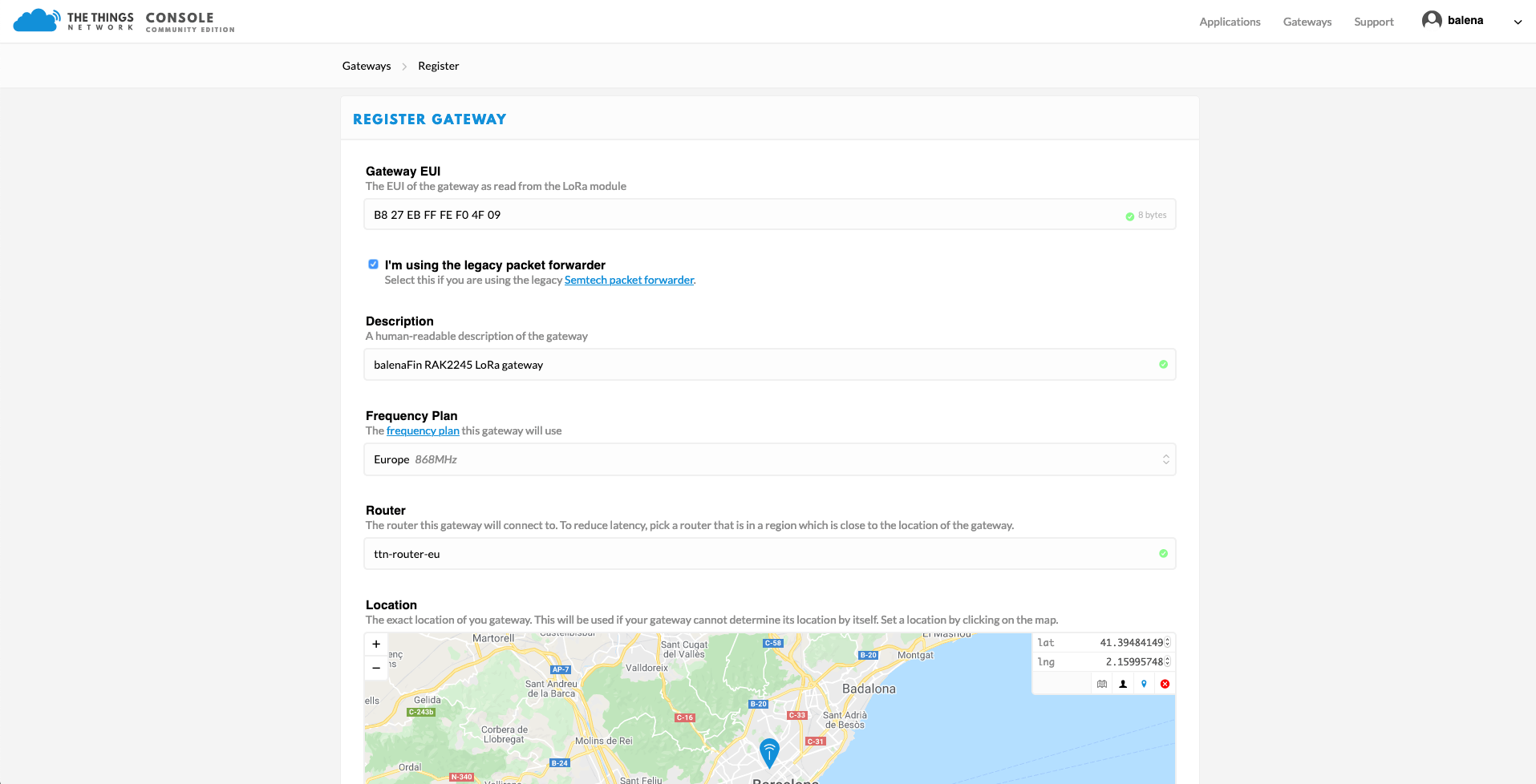1536x784 pixels.
Task: Switch to the Gateways navigation item
Action: point(1306,22)
